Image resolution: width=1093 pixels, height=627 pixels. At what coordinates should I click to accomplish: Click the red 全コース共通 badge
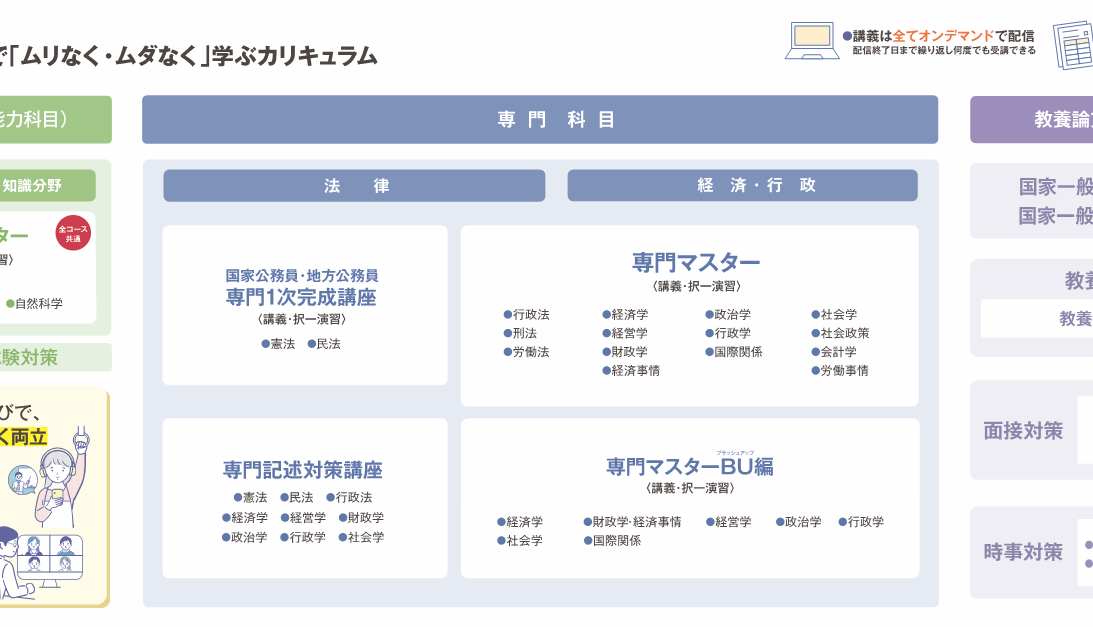[73, 234]
